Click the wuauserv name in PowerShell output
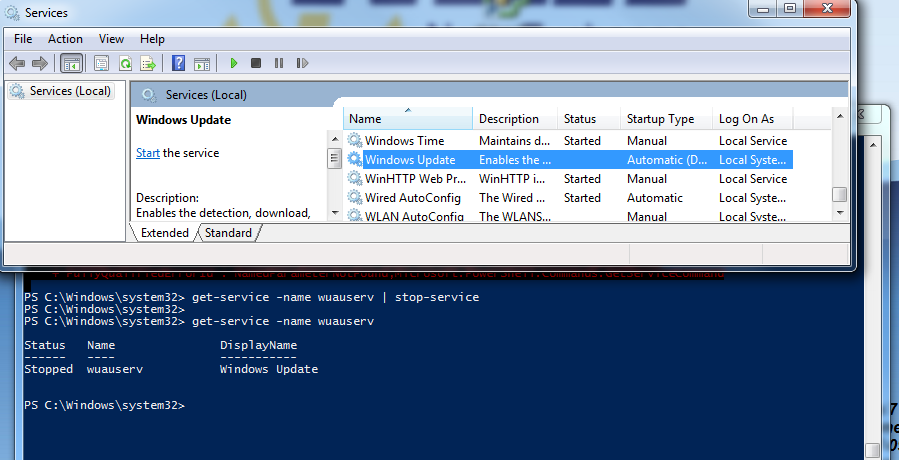The image size is (899, 460). point(115,369)
